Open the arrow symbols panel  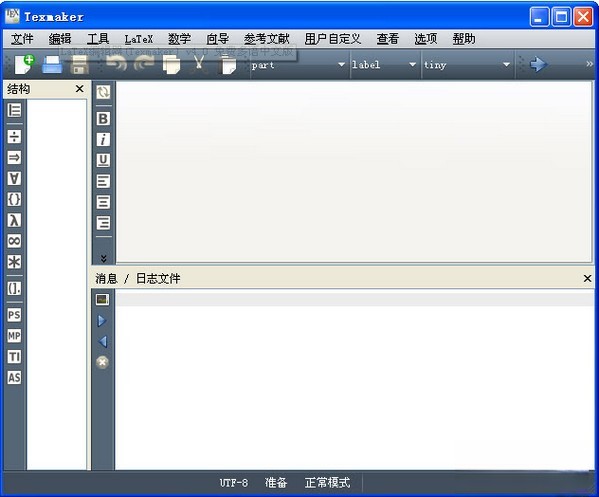[x=14, y=157]
